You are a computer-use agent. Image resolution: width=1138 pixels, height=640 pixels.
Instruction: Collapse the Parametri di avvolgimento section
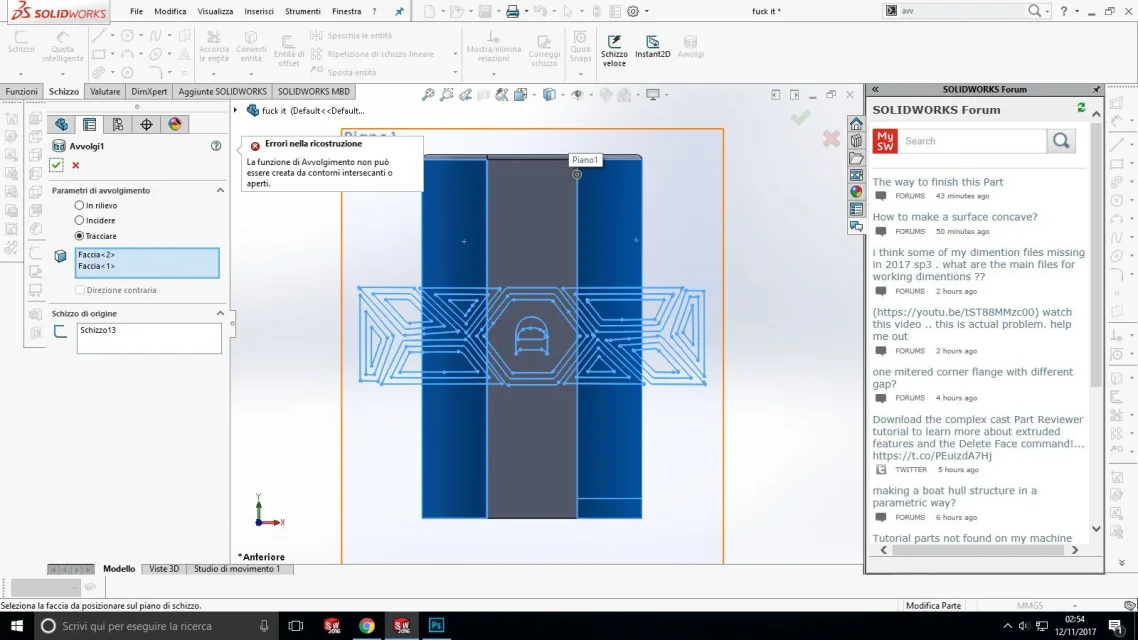pos(220,190)
